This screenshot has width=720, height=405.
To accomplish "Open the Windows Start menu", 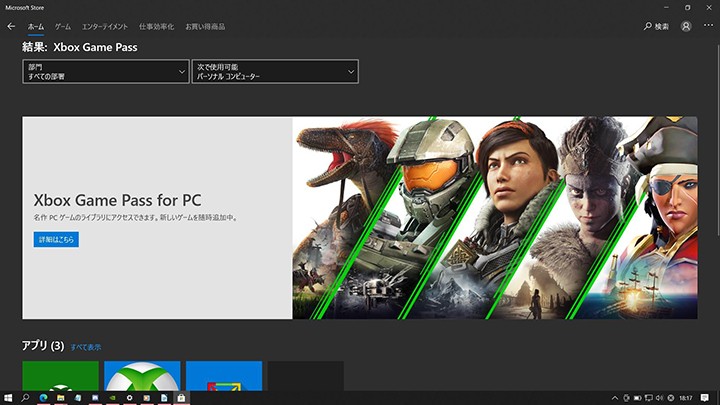I will pos(8,398).
